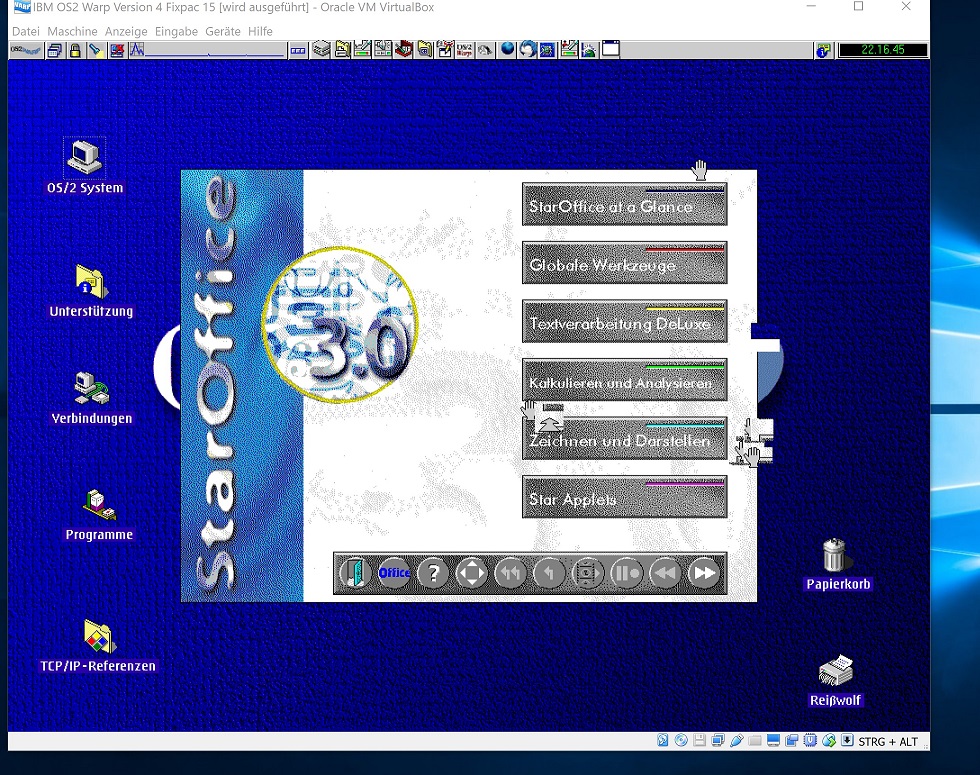The width and height of the screenshot is (980, 775).
Task: Open the Datei menu in VirtualBox
Action: 26,31
